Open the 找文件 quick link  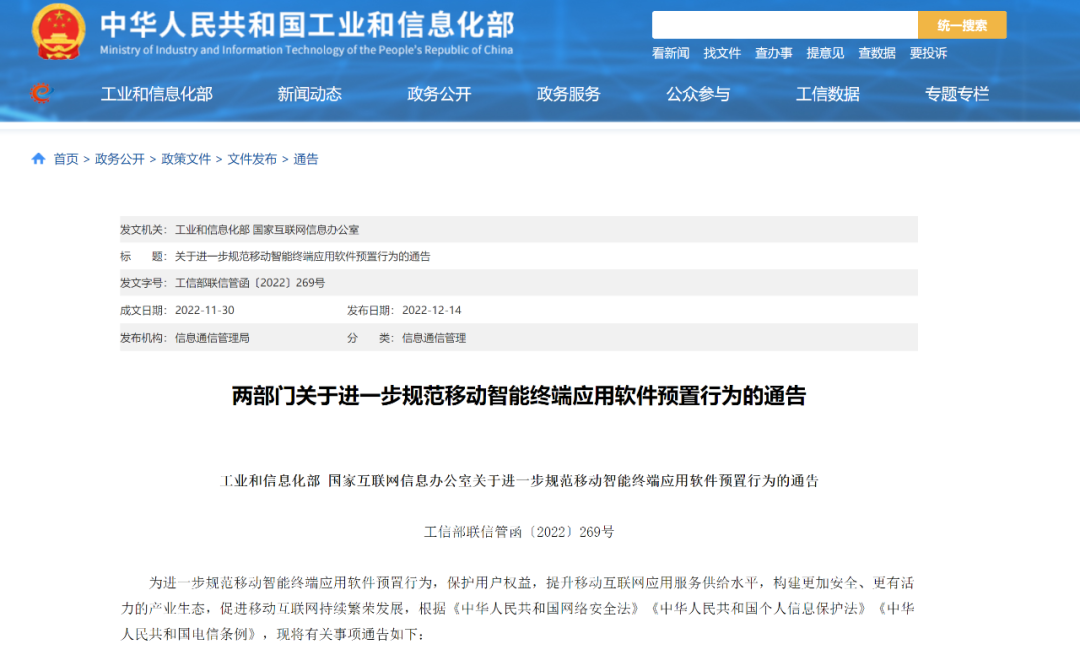[722, 53]
